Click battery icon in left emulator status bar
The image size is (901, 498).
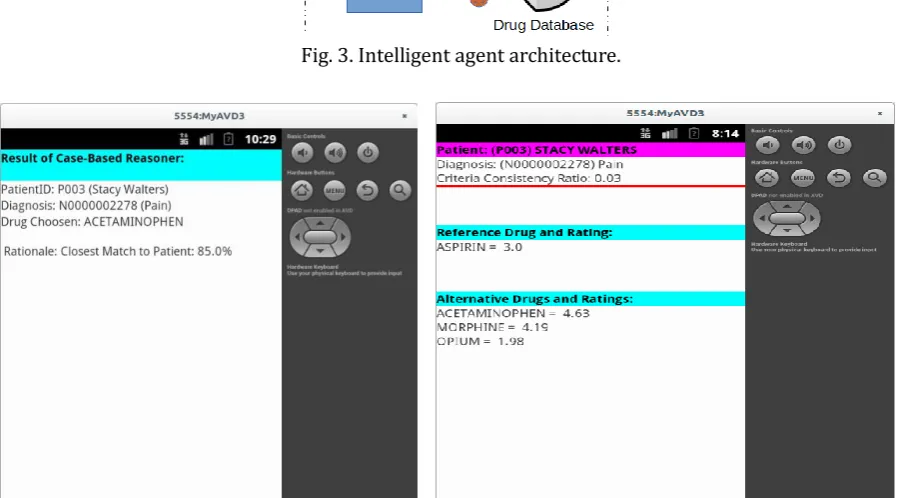(228, 139)
